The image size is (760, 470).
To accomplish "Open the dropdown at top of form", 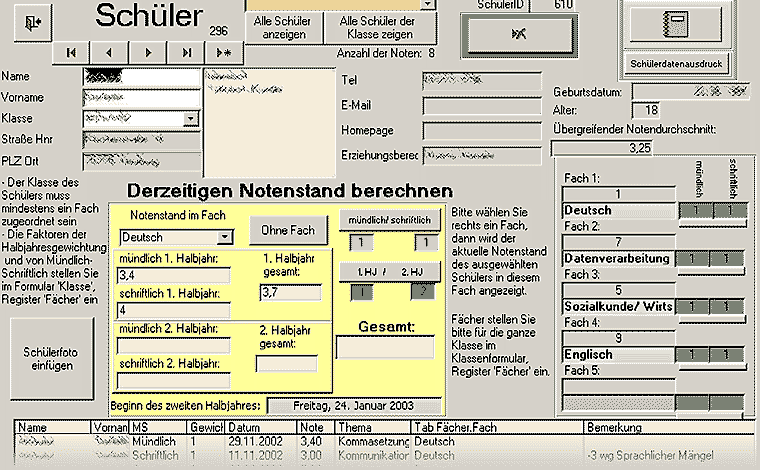I will click(427, 4).
